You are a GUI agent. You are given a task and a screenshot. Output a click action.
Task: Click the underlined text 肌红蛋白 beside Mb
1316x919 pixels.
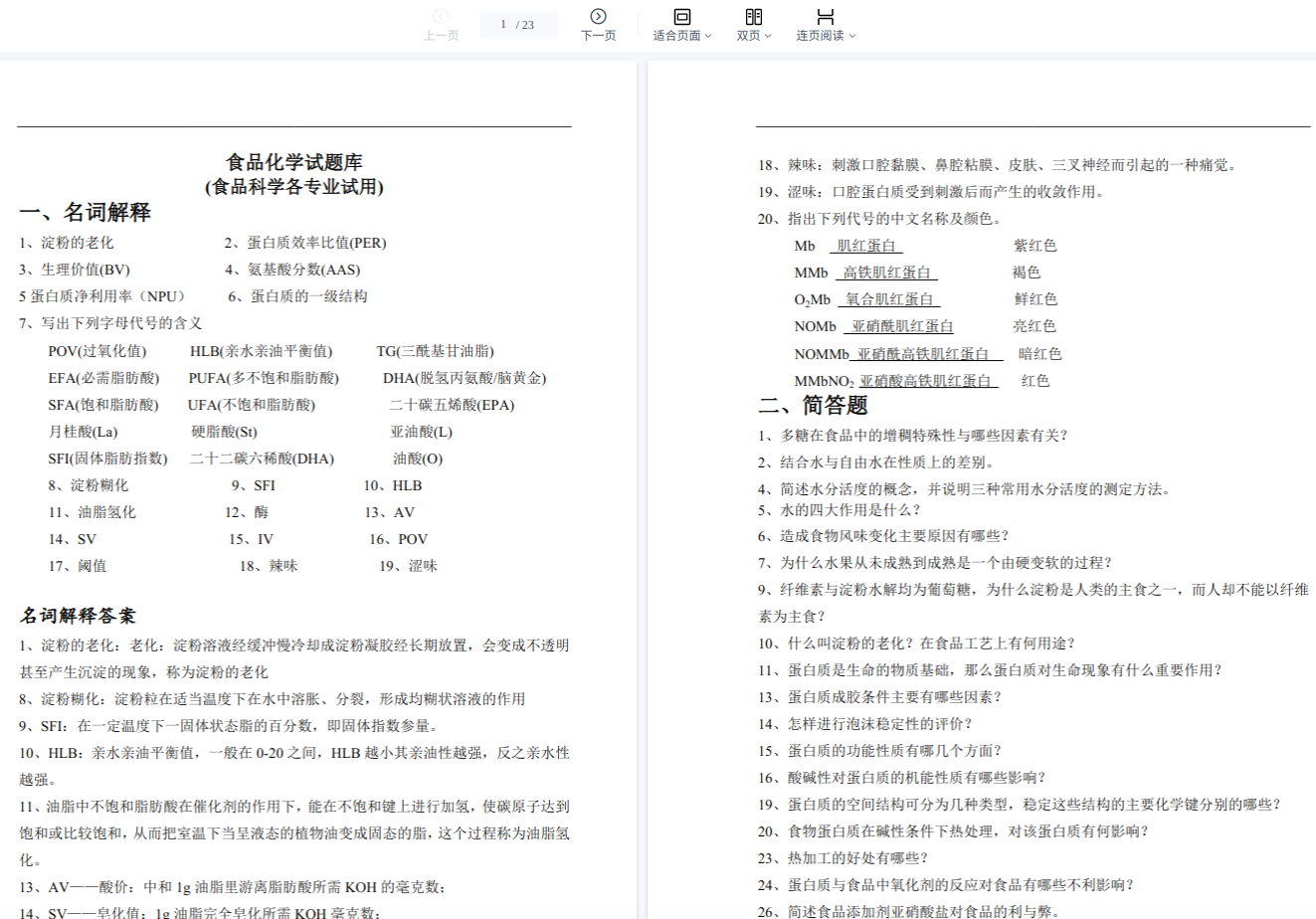click(x=865, y=246)
